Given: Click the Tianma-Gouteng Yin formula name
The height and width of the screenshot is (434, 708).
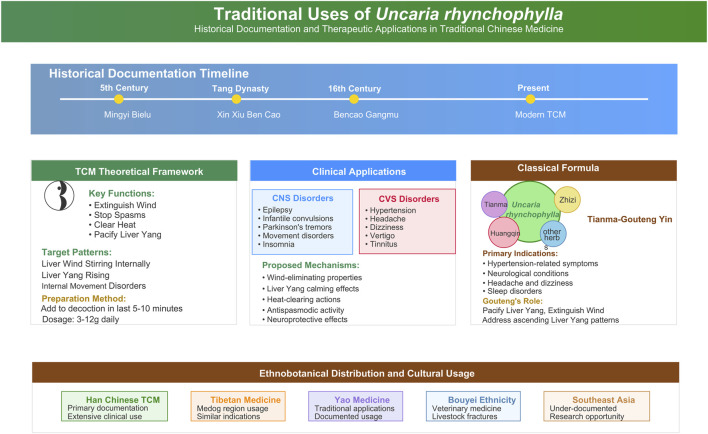Looking at the screenshot, I should pos(629,219).
